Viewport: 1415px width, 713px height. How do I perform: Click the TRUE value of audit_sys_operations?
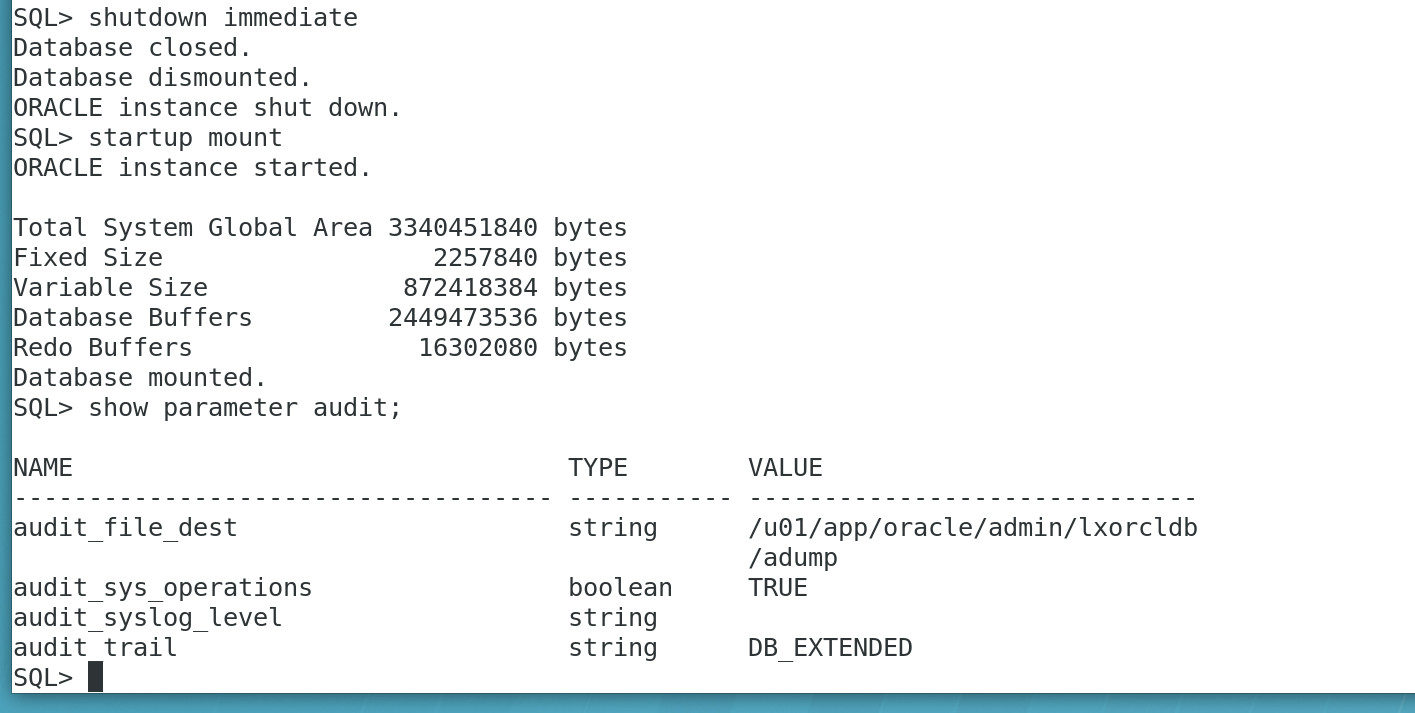778,588
